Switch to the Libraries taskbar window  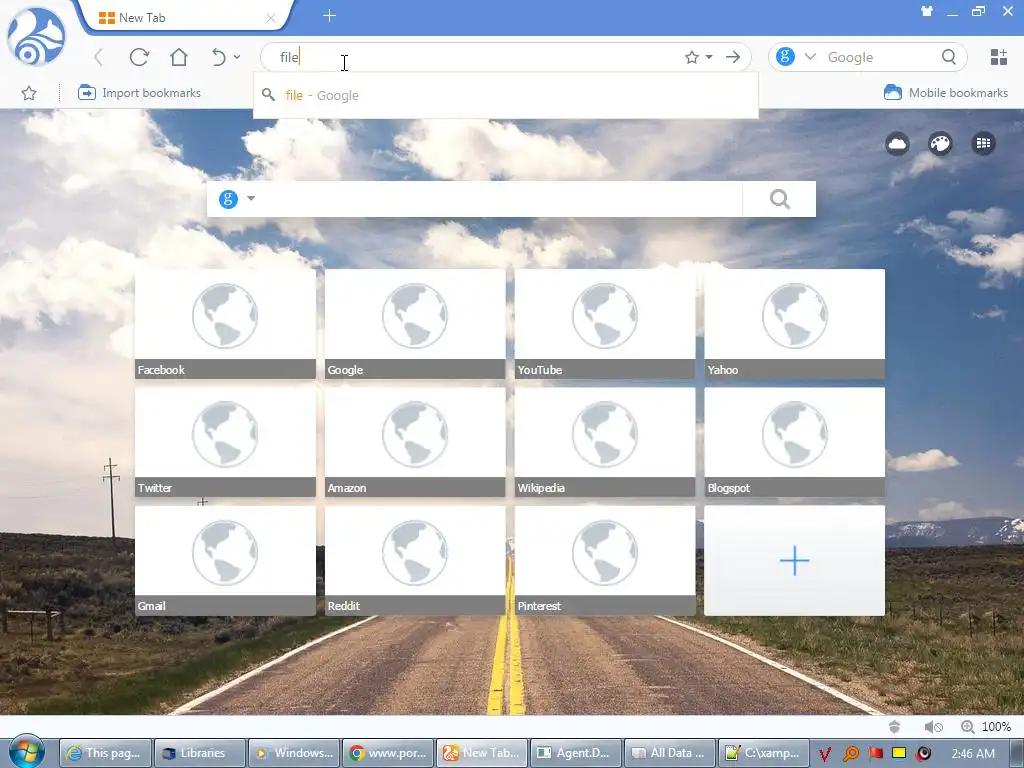point(199,753)
